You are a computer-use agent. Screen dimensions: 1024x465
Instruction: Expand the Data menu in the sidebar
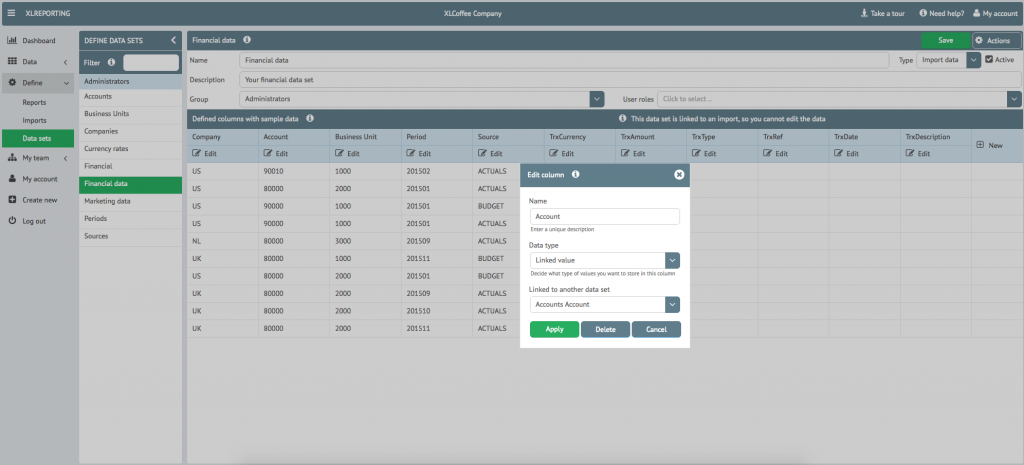pos(38,61)
